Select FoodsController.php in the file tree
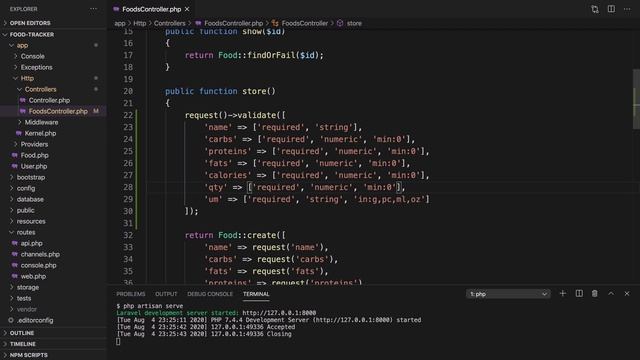640x360 pixels. [58, 111]
